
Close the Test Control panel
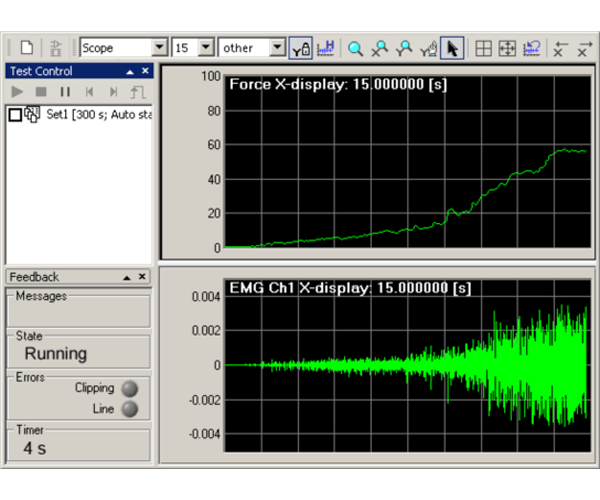click(x=145, y=71)
